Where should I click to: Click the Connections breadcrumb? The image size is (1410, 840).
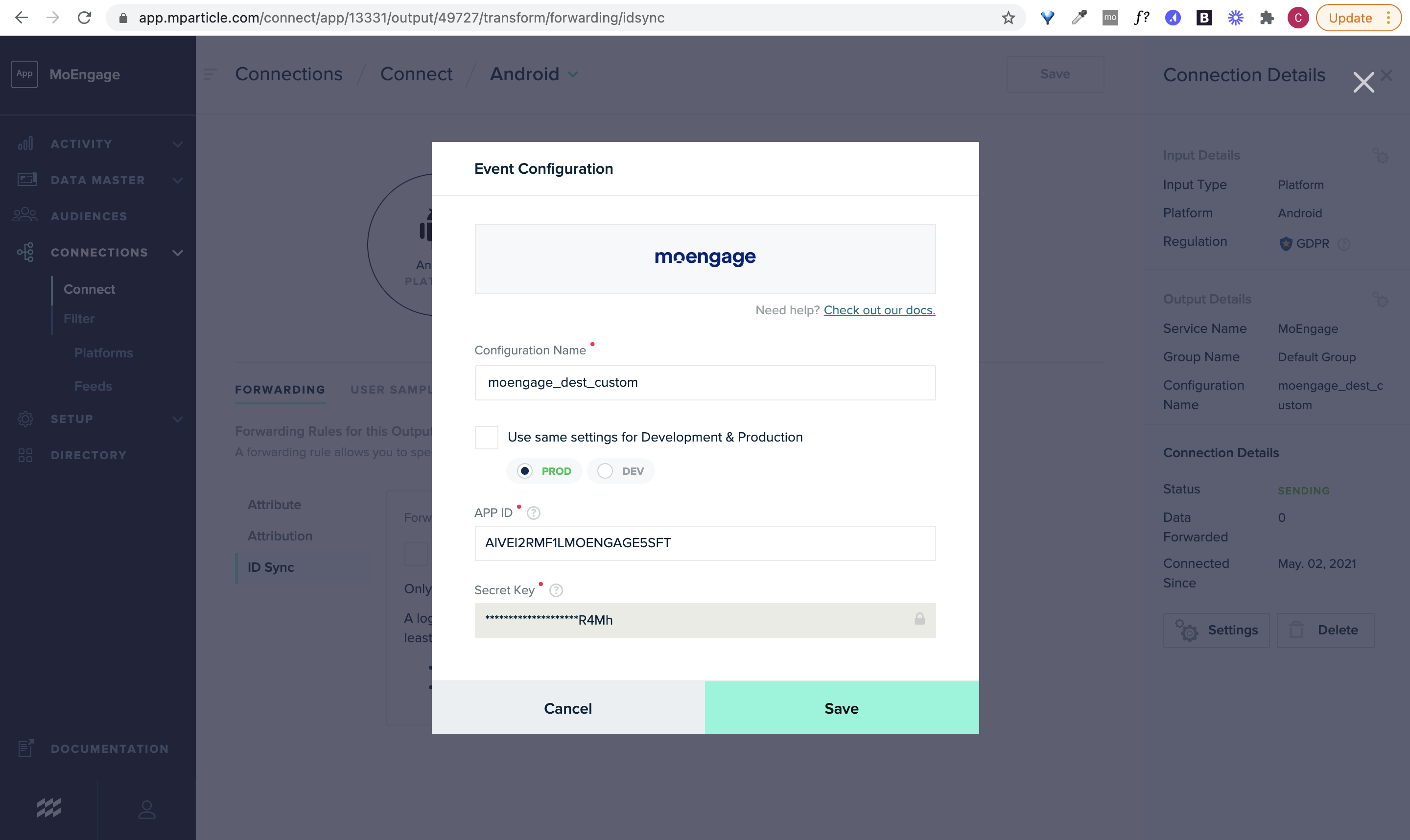tap(289, 74)
